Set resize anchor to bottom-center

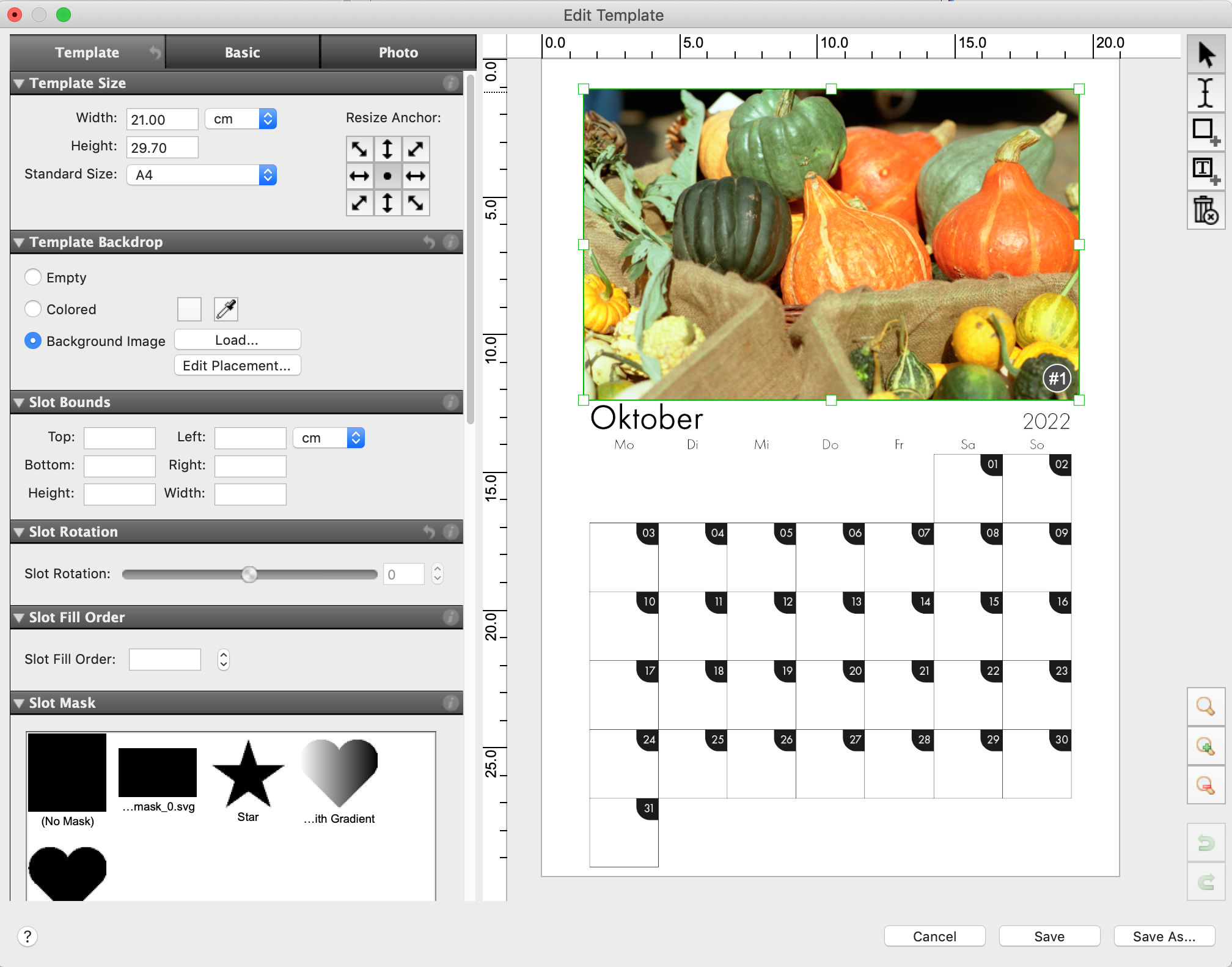click(387, 203)
